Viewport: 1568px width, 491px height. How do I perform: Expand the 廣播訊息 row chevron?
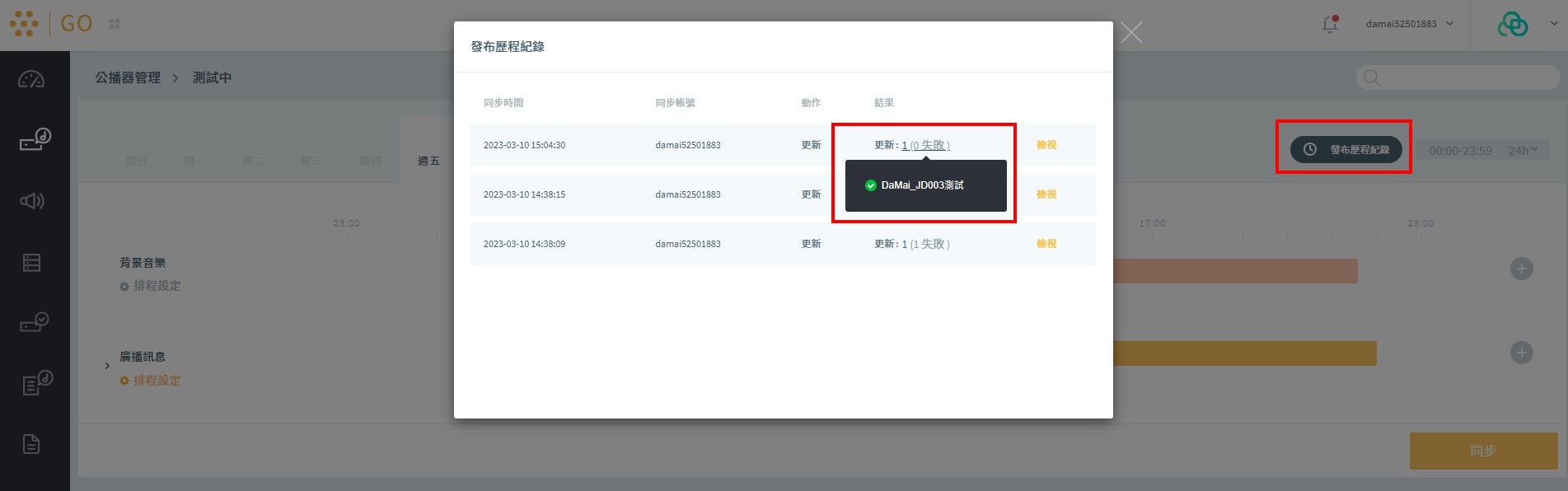[107, 366]
